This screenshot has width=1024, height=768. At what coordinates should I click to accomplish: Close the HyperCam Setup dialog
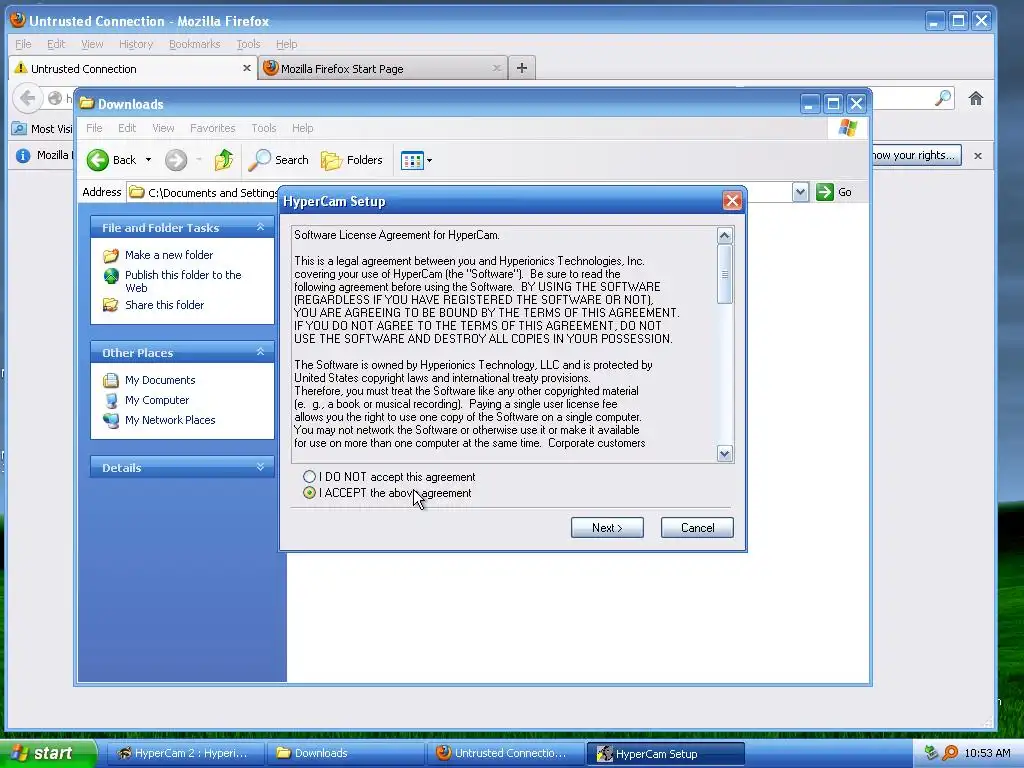(x=732, y=201)
